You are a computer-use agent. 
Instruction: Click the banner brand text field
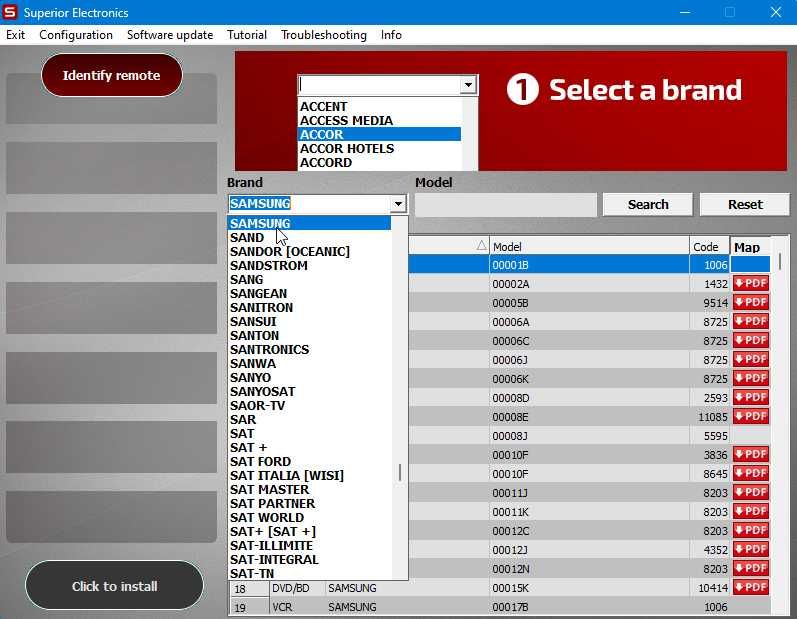point(379,85)
